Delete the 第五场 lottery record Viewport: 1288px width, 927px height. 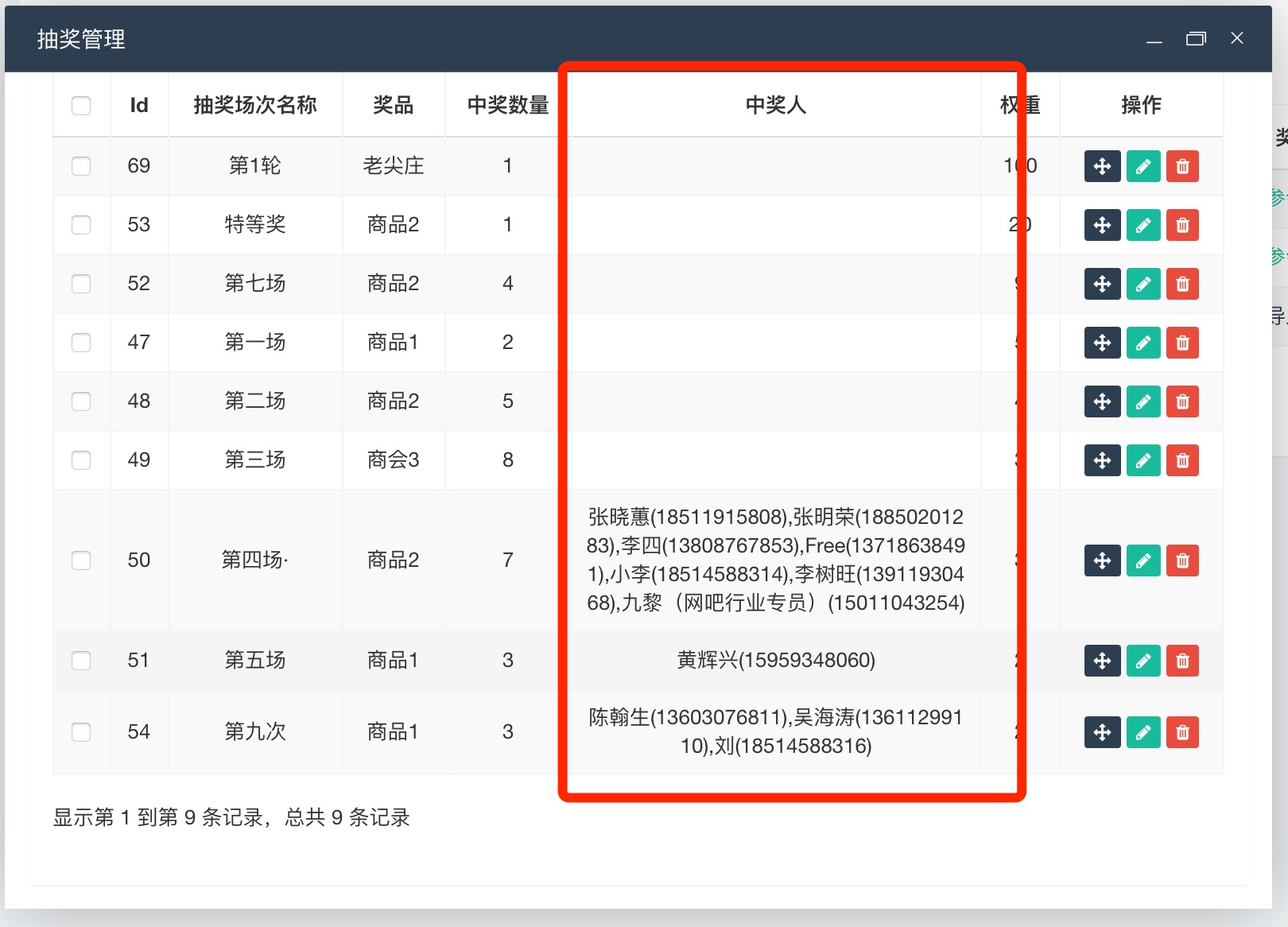pyautogui.click(x=1182, y=661)
